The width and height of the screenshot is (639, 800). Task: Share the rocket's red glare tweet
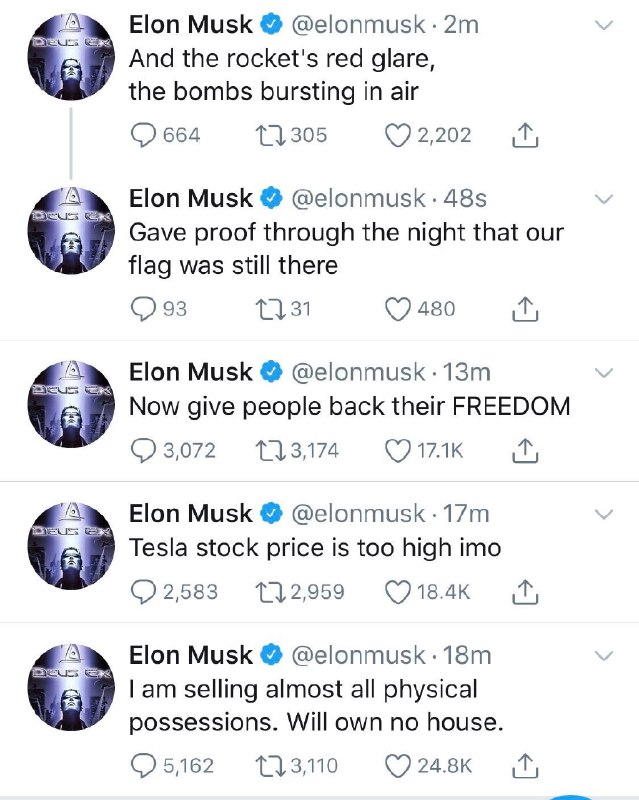(525, 134)
